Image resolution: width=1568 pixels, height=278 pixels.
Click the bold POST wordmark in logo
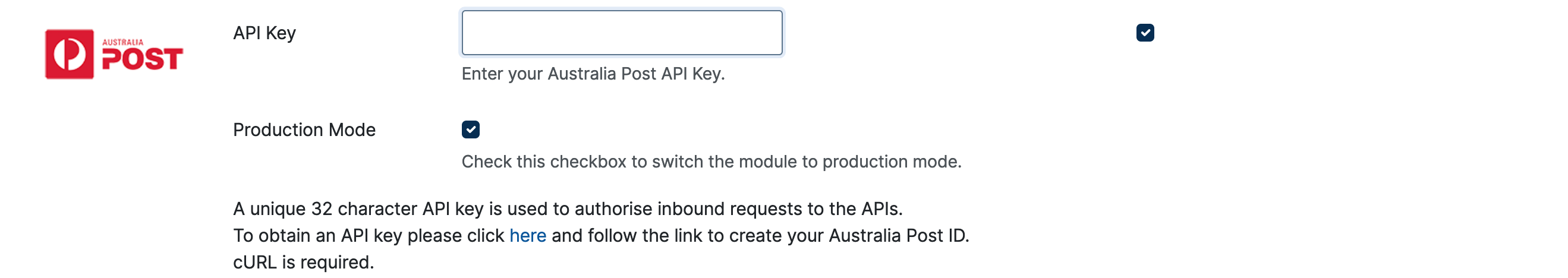(142, 59)
